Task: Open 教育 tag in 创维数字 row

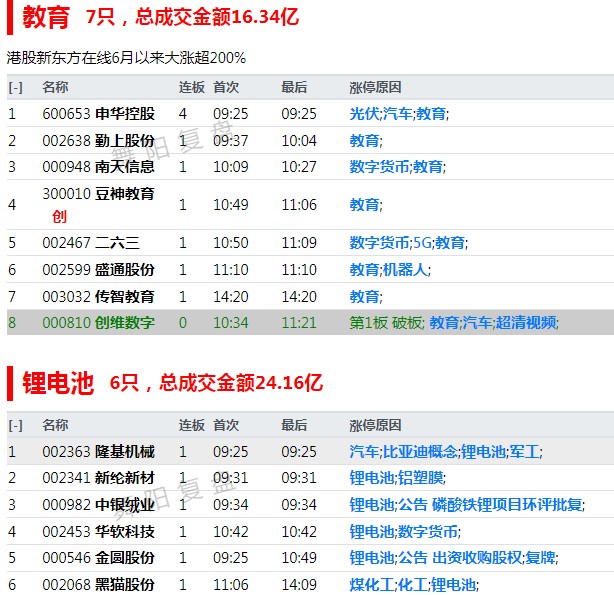Action: 444,323
